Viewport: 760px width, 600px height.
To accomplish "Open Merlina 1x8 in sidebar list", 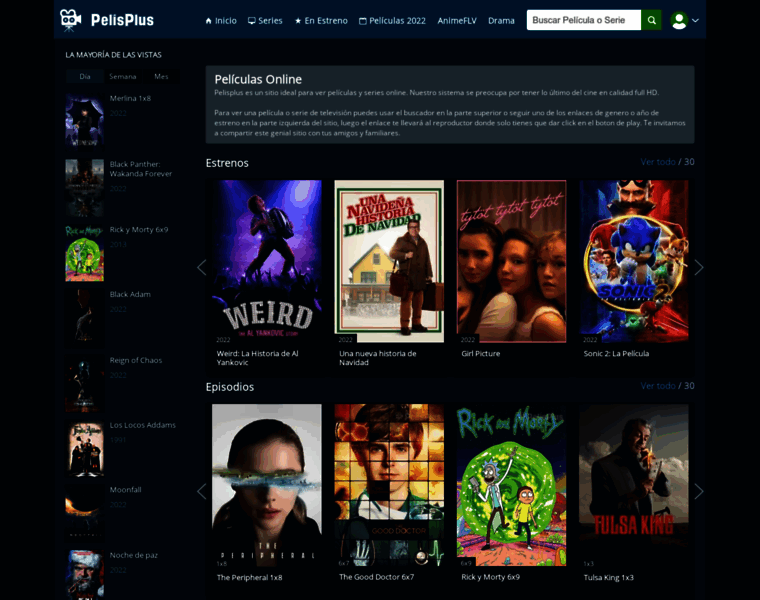I will pyautogui.click(x=130, y=98).
